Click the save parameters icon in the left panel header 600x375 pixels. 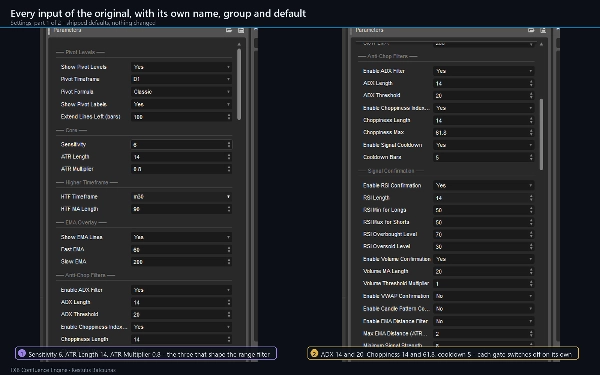(241, 30)
